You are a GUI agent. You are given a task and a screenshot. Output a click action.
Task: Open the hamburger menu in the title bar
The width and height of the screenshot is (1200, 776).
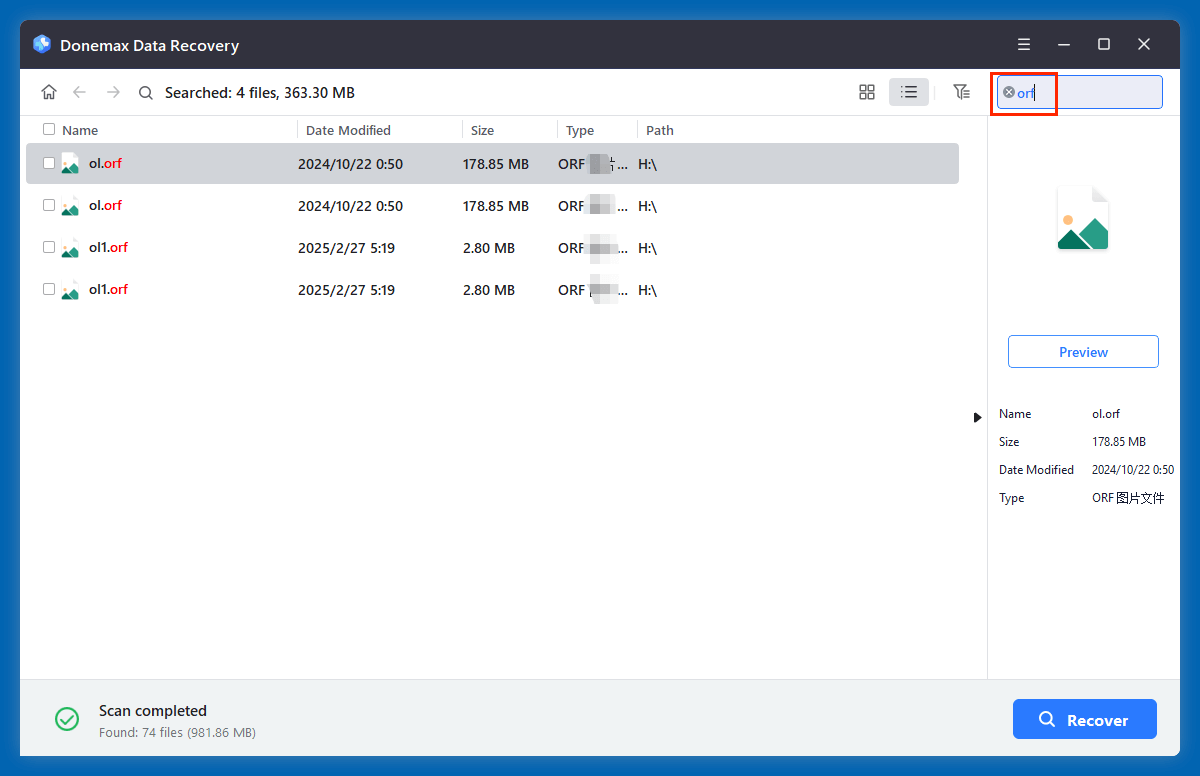[1023, 44]
